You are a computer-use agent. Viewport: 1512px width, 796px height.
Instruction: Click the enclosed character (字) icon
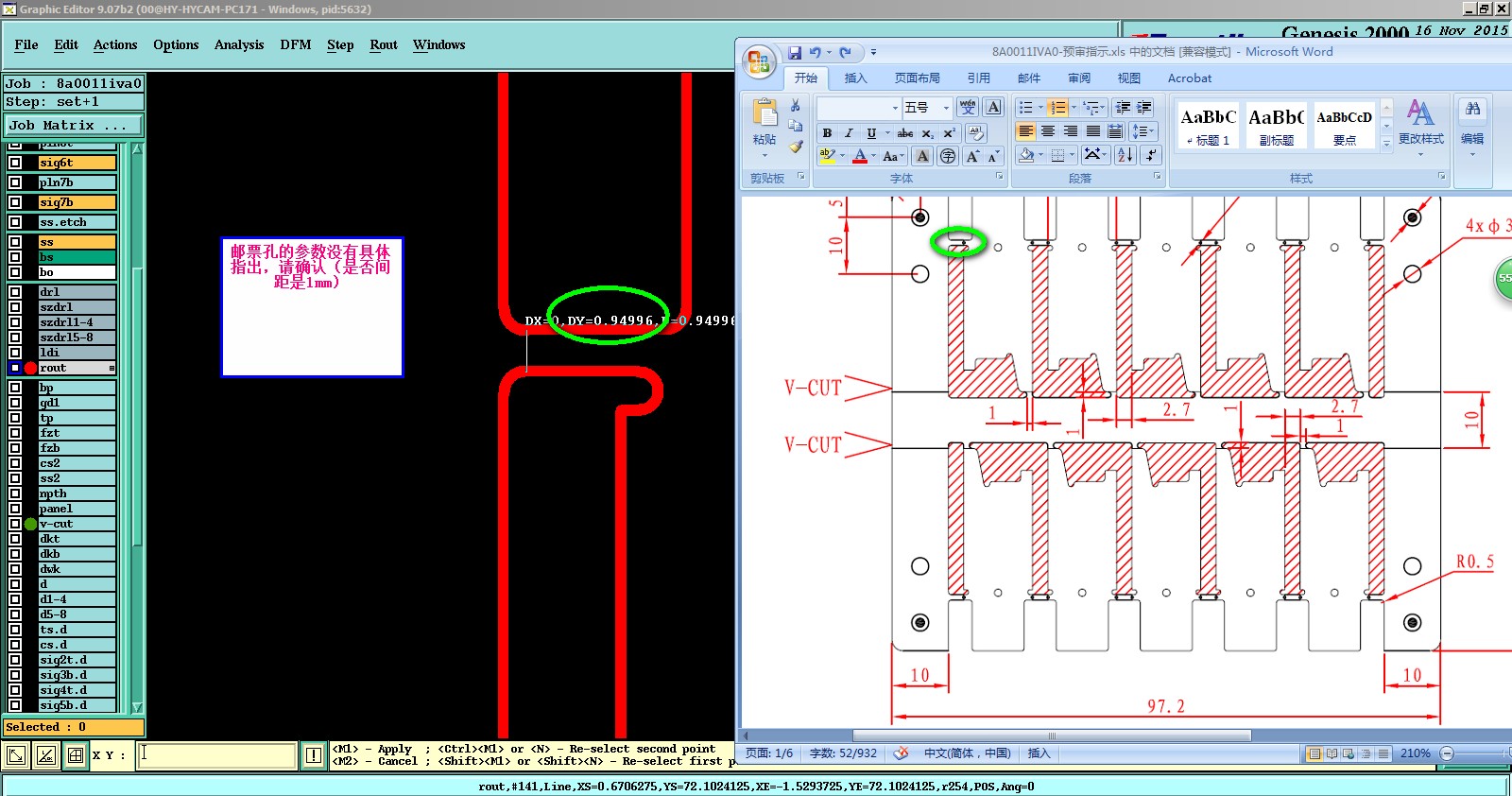click(948, 156)
